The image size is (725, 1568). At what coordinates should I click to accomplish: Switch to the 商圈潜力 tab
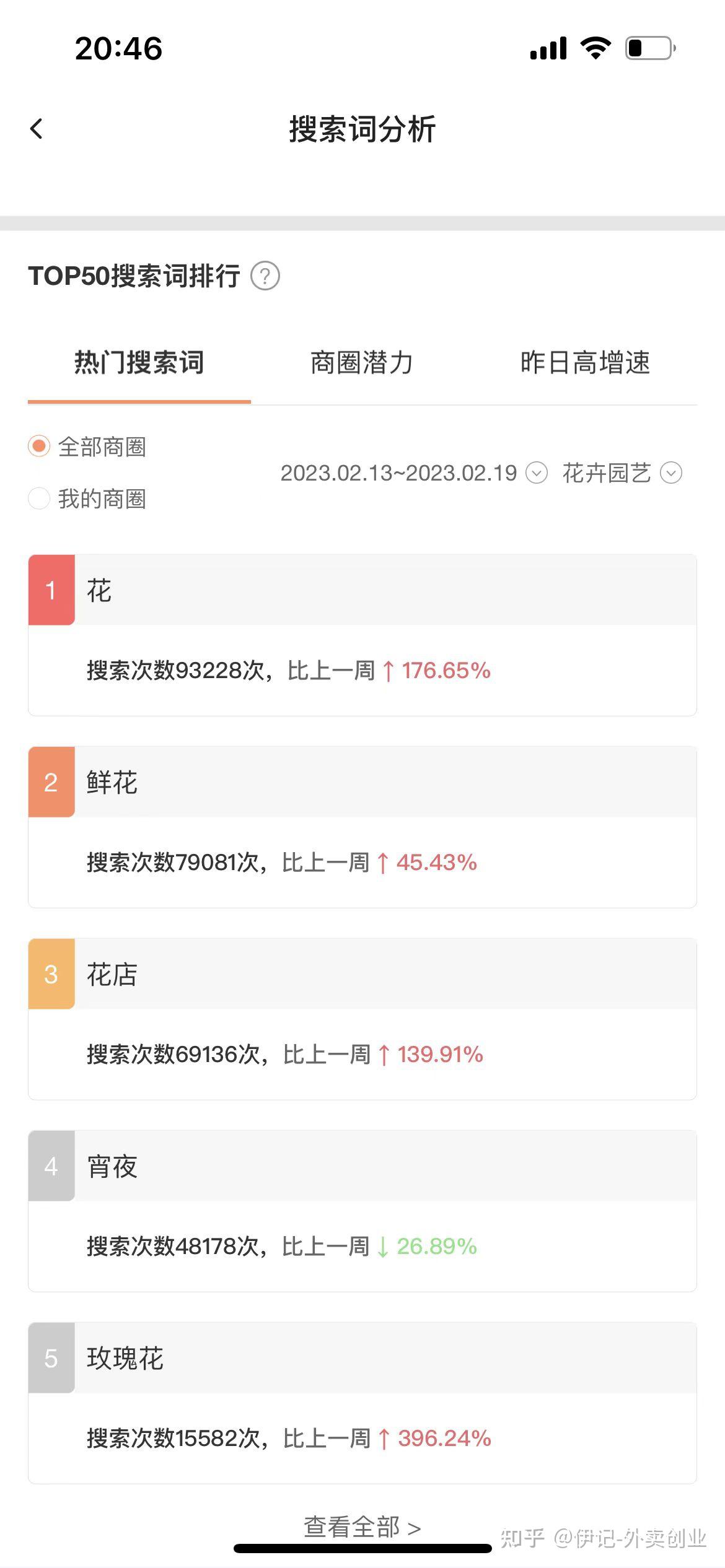[x=362, y=363]
